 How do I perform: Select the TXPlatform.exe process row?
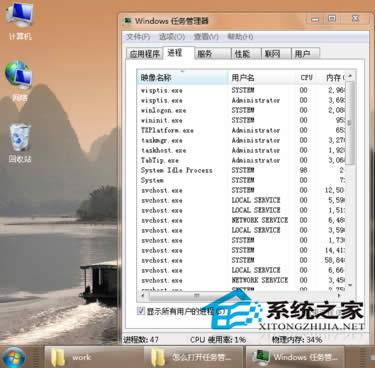242,130
